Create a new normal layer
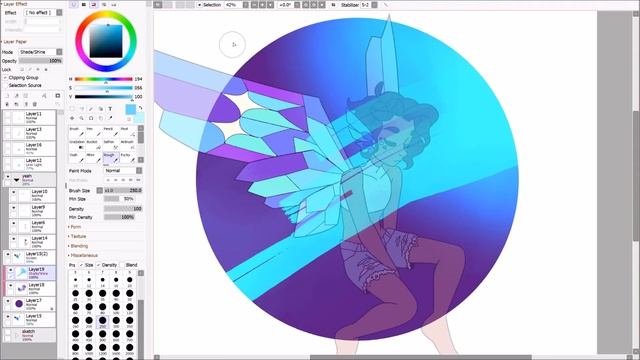The height and width of the screenshot is (360, 640). (x=7, y=96)
